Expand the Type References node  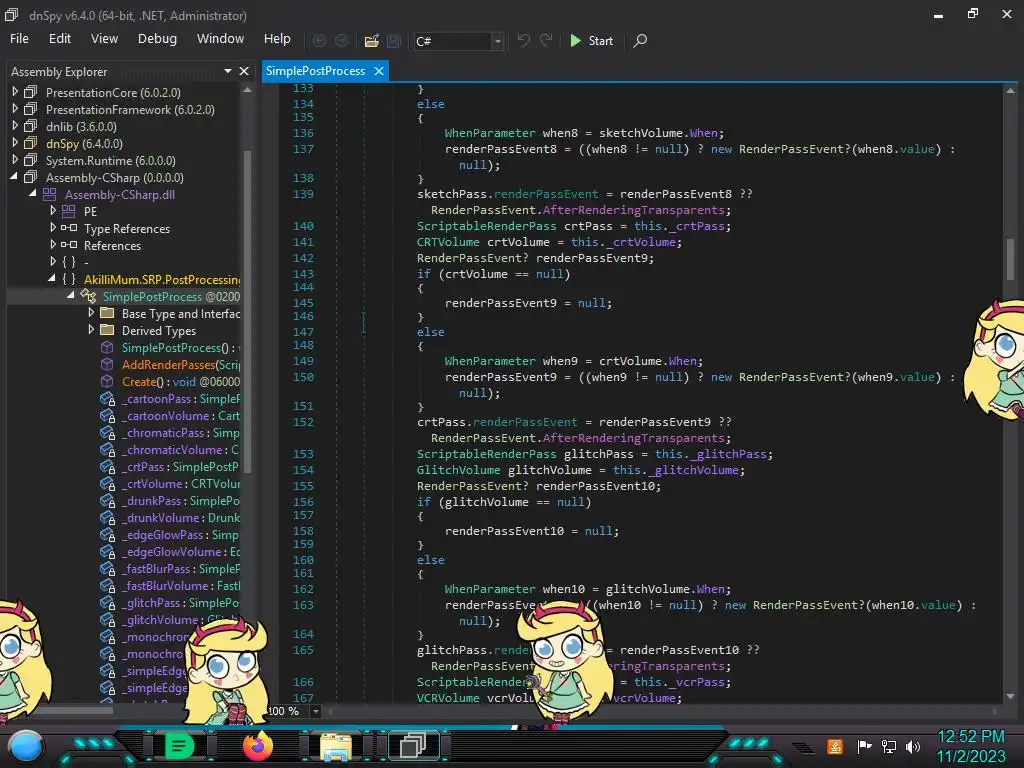coord(53,228)
